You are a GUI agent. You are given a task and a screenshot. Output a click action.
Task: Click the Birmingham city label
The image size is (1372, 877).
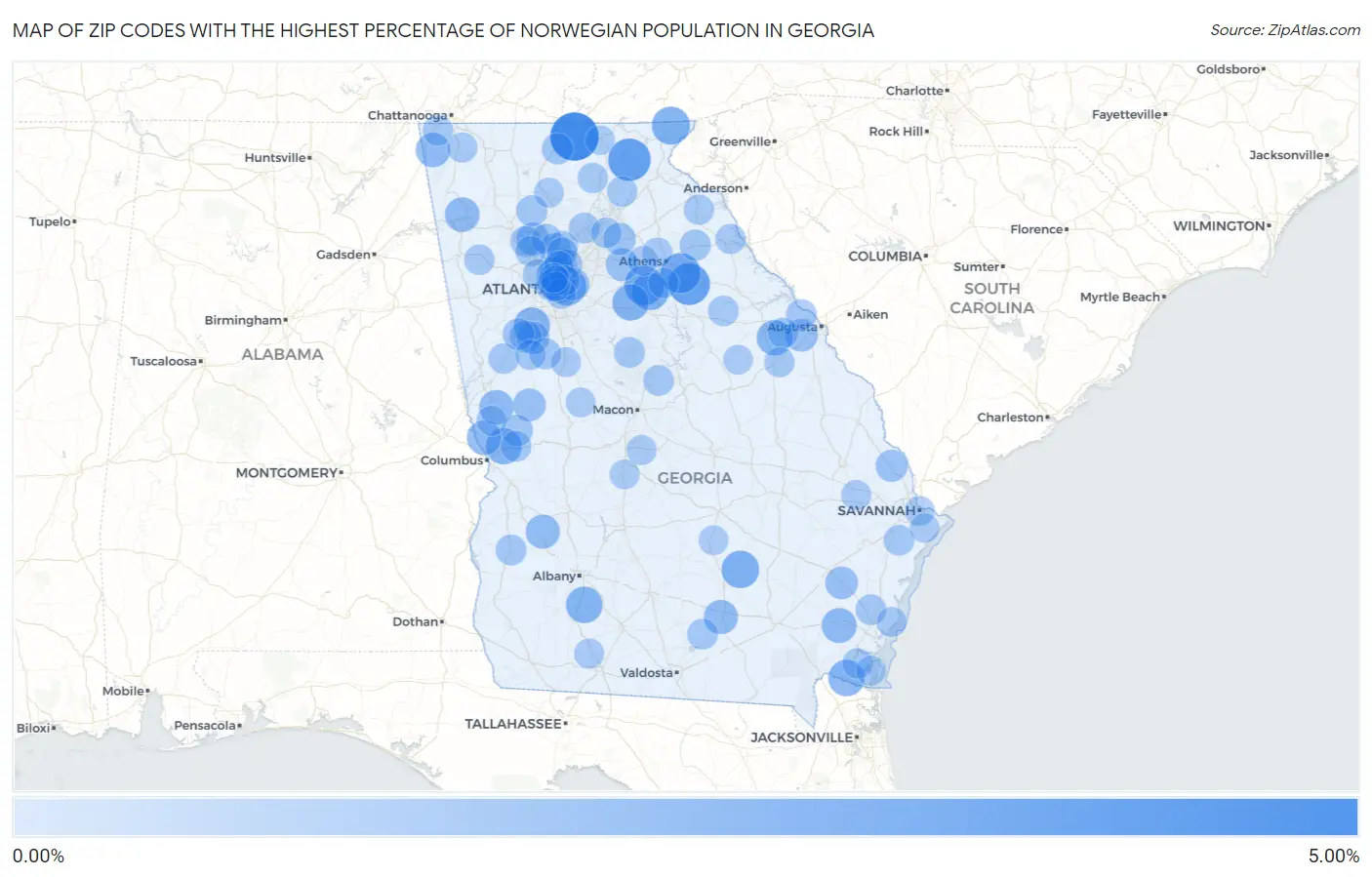click(243, 320)
